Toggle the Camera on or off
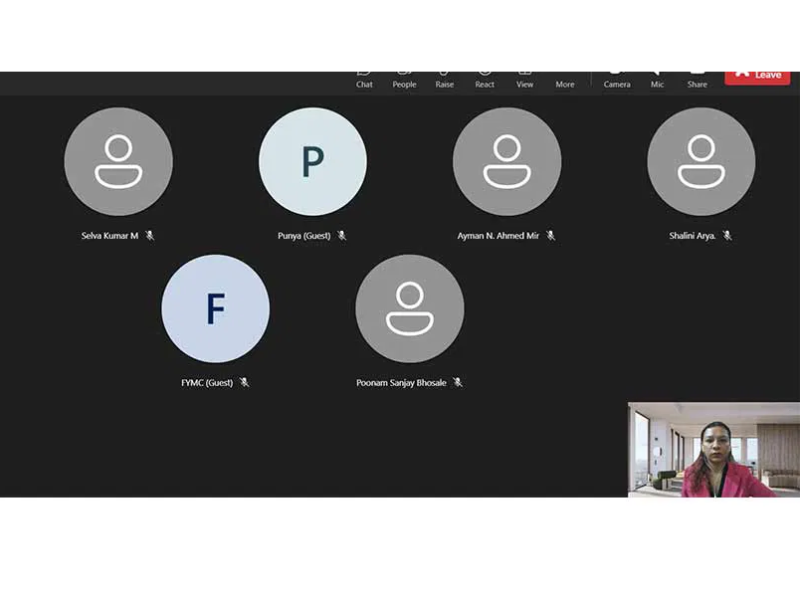 (617, 81)
